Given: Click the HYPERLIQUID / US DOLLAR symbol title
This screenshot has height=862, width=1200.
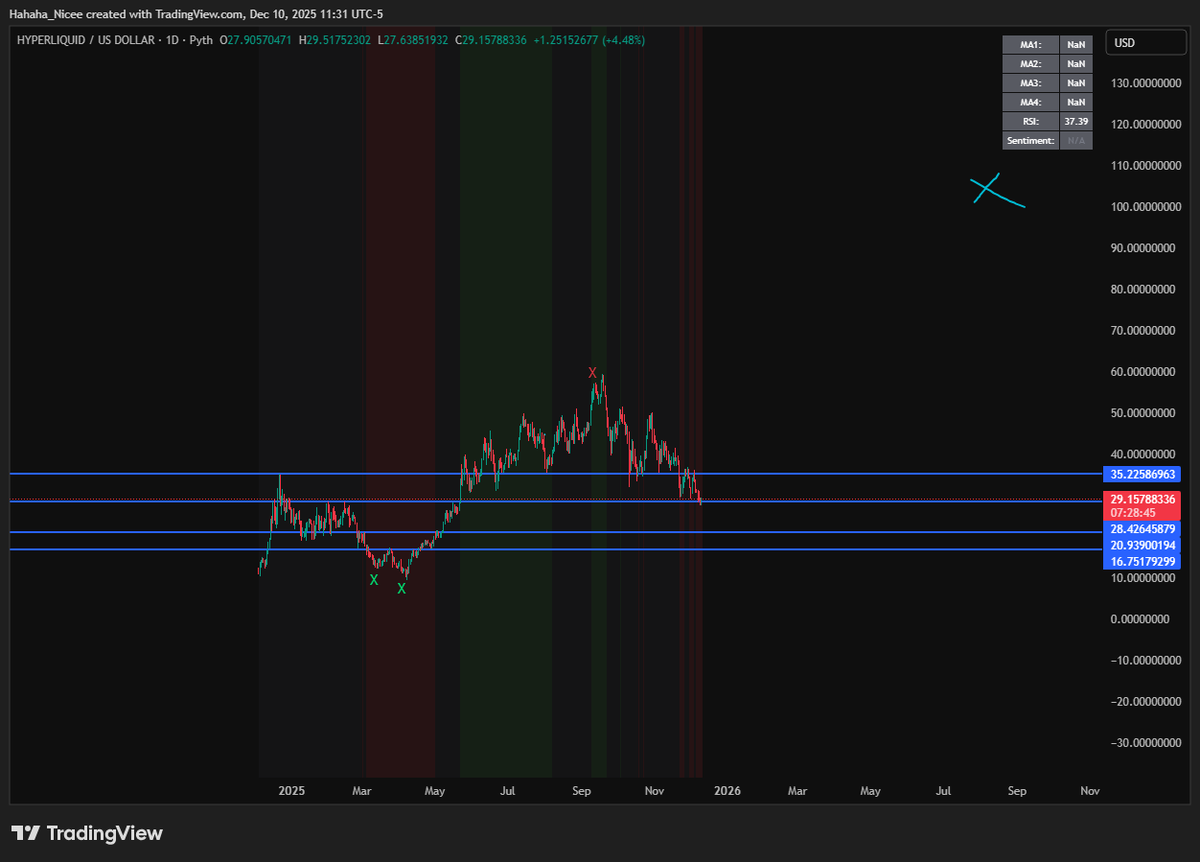Looking at the screenshot, I should click(x=88, y=40).
